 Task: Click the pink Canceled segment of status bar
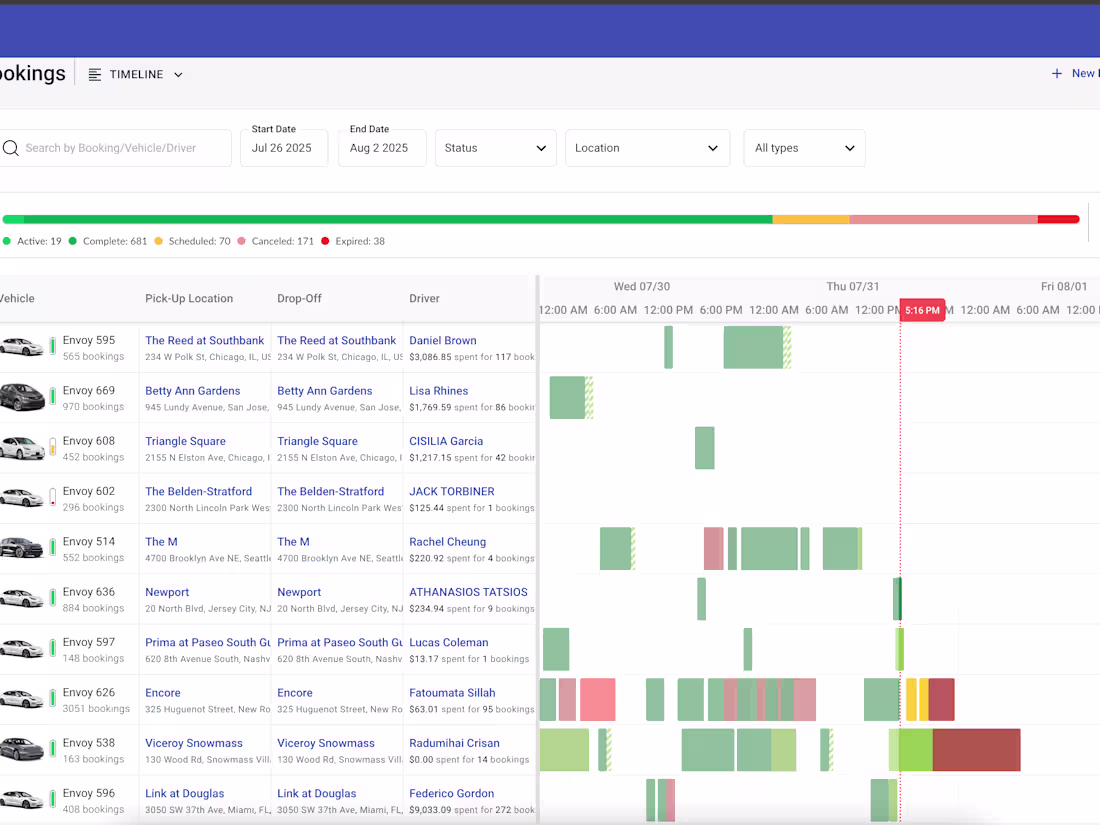[x=944, y=220]
